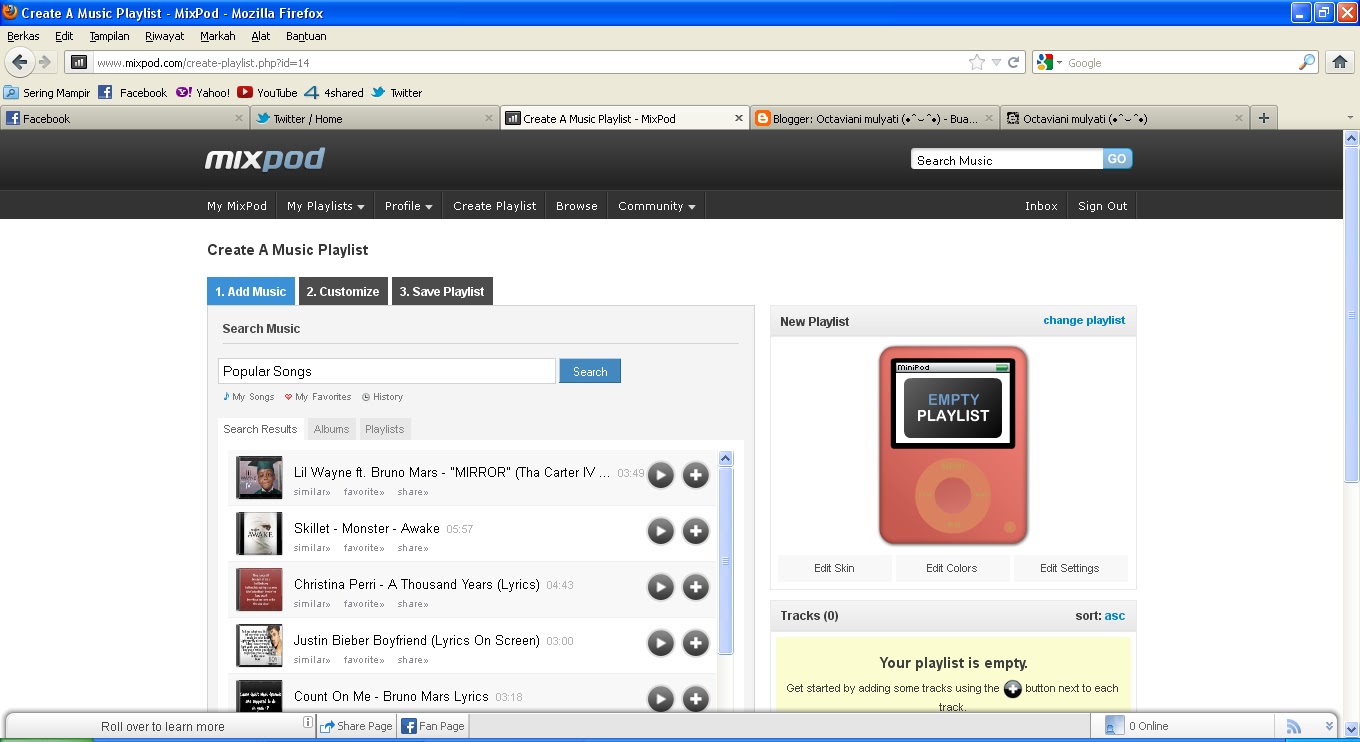Viewport: 1360px width, 742px height.
Task: Expand Profile dropdown menu
Action: [x=408, y=206]
